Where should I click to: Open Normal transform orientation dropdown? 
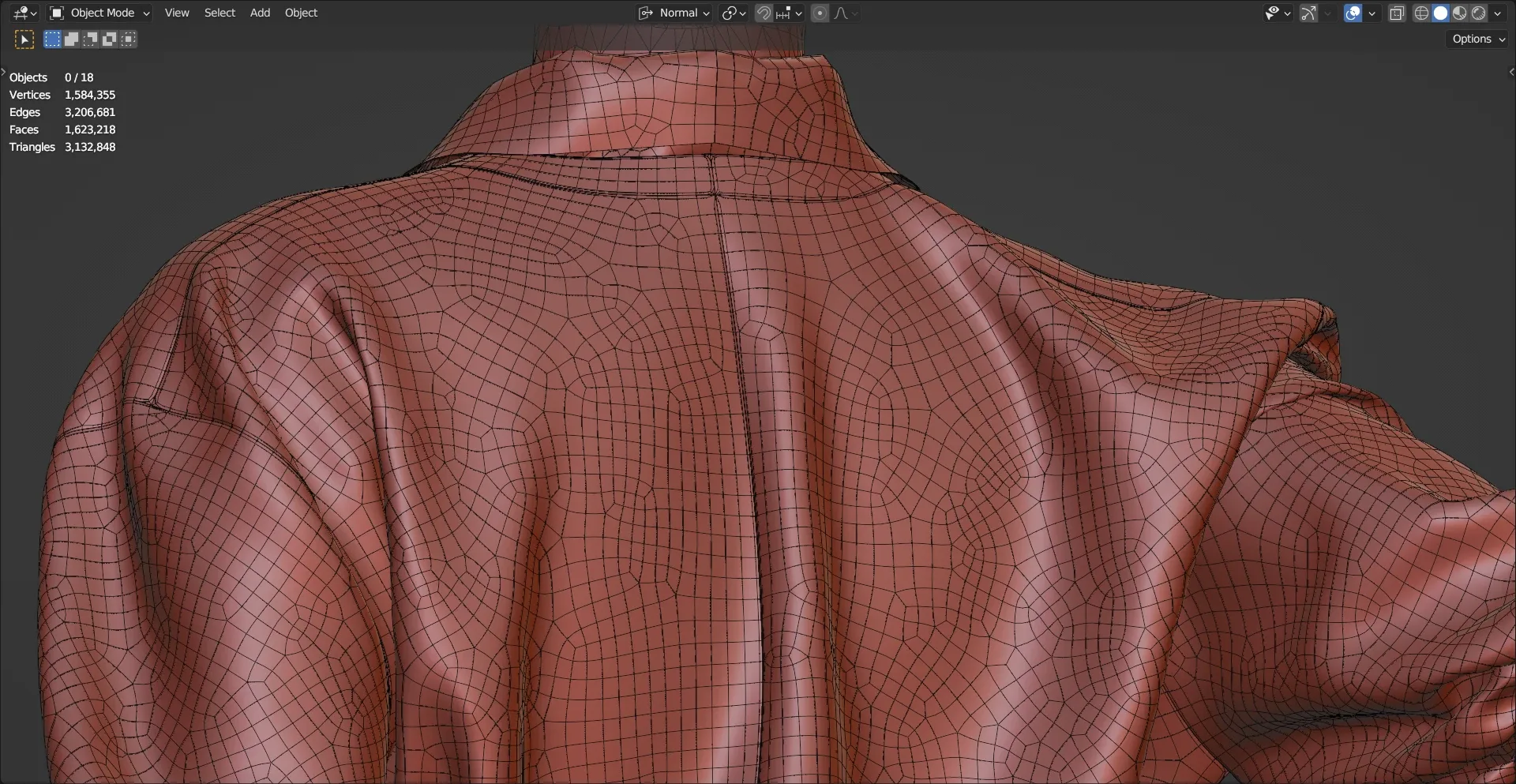click(x=674, y=13)
